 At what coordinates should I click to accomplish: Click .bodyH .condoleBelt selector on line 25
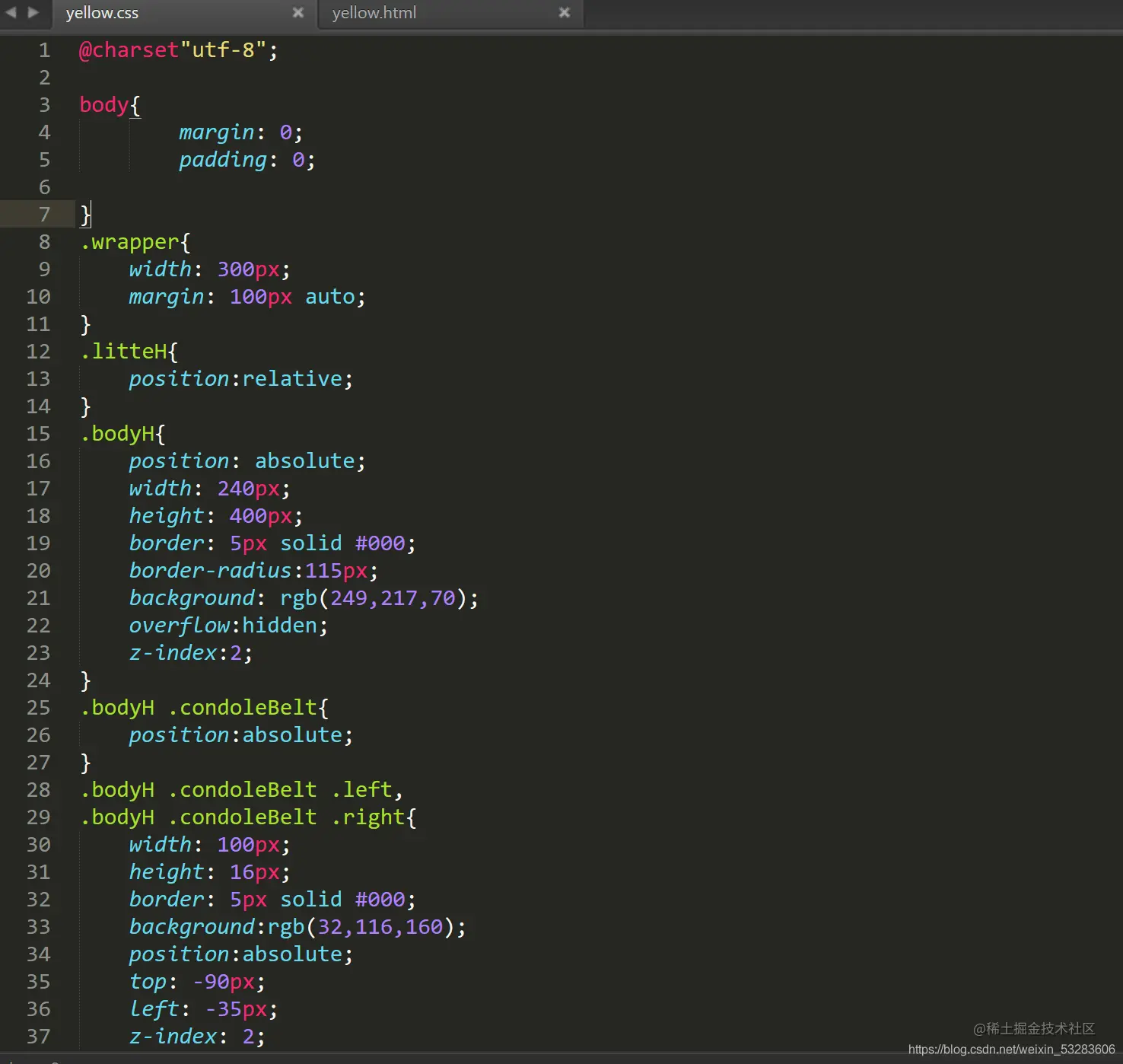coord(199,708)
